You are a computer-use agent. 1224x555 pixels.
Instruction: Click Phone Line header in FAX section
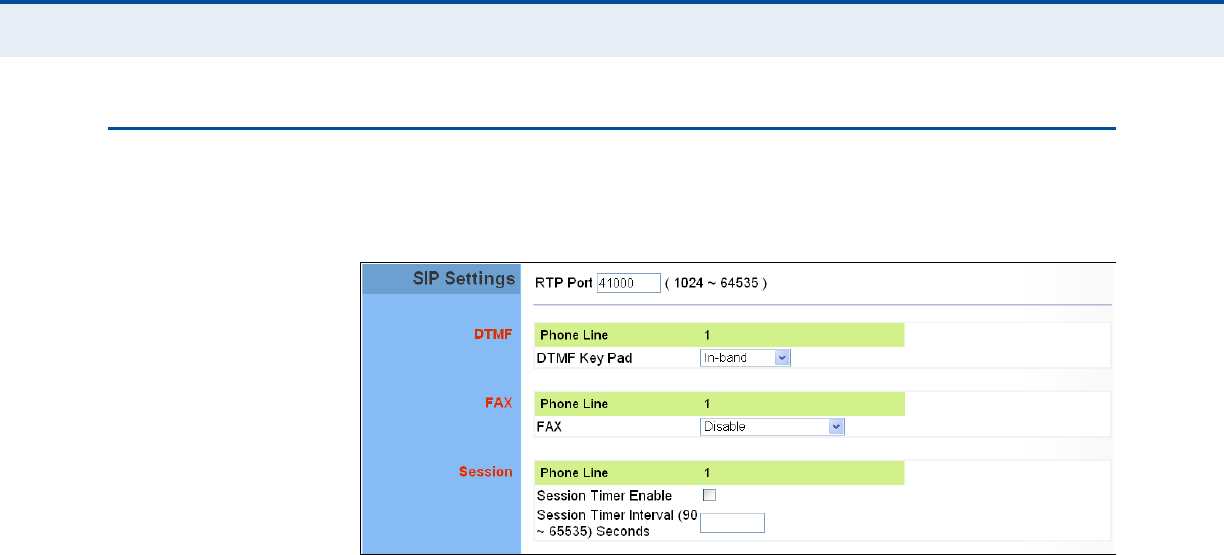point(574,404)
